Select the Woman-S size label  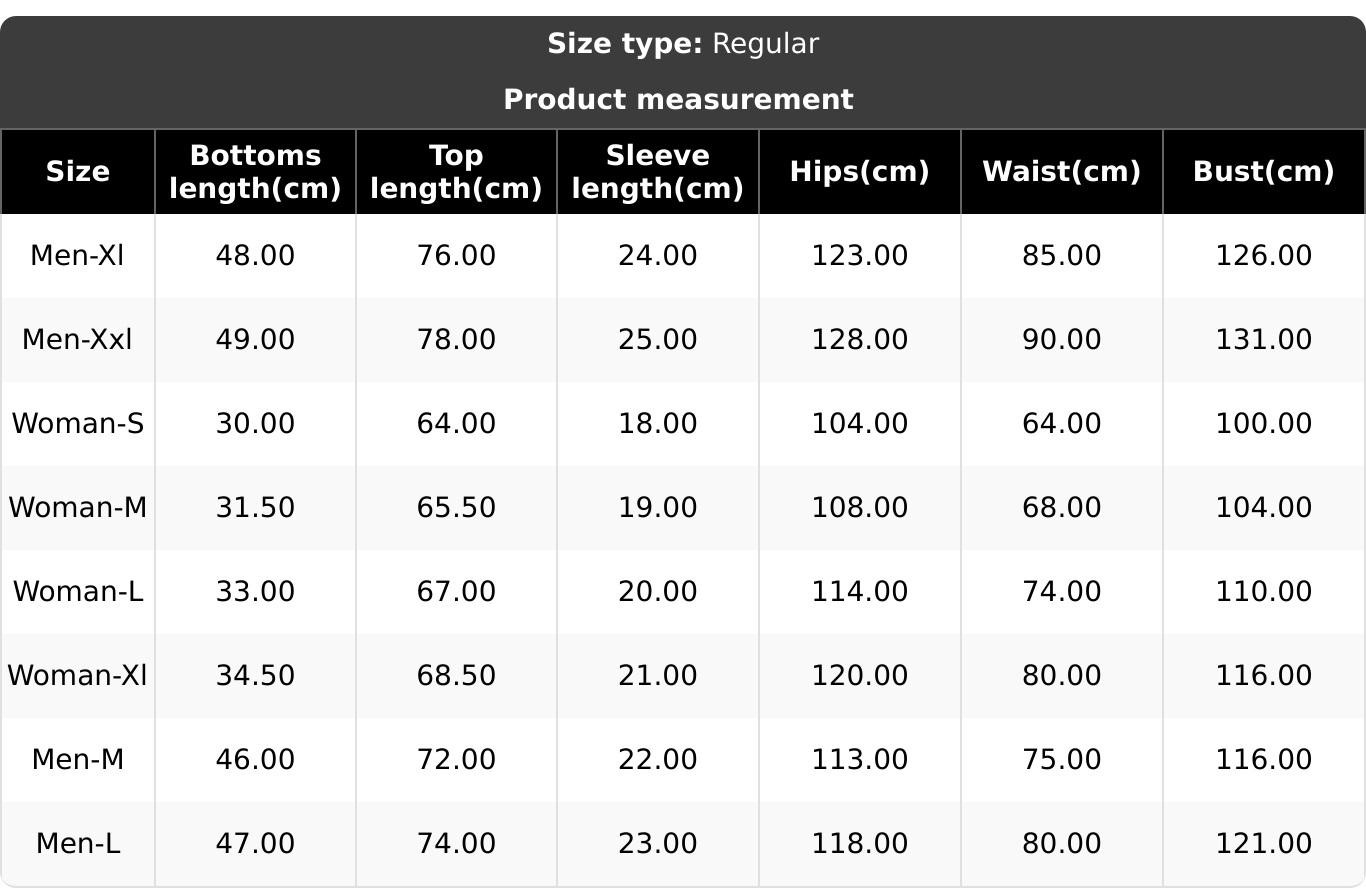tap(77, 424)
